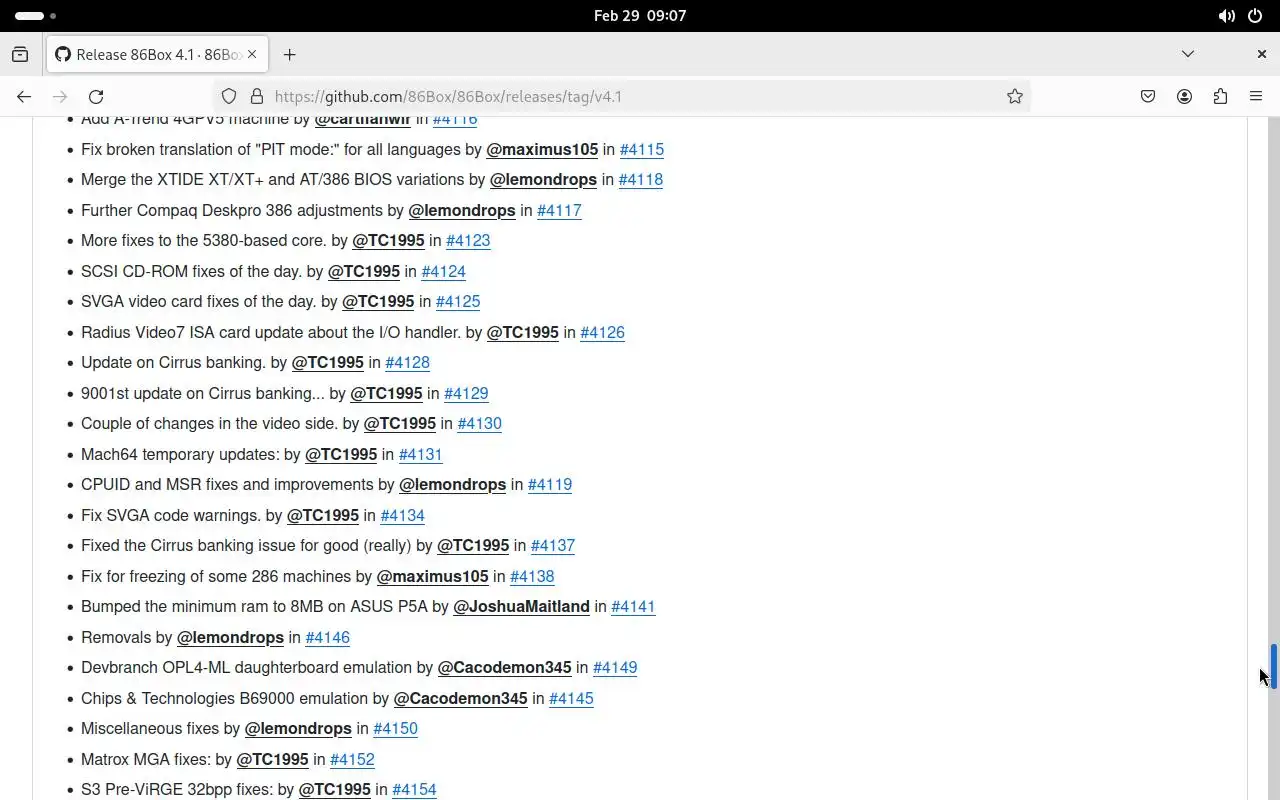1280x800 pixels.
Task: Show the list all tabs dropdown
Action: [1188, 54]
